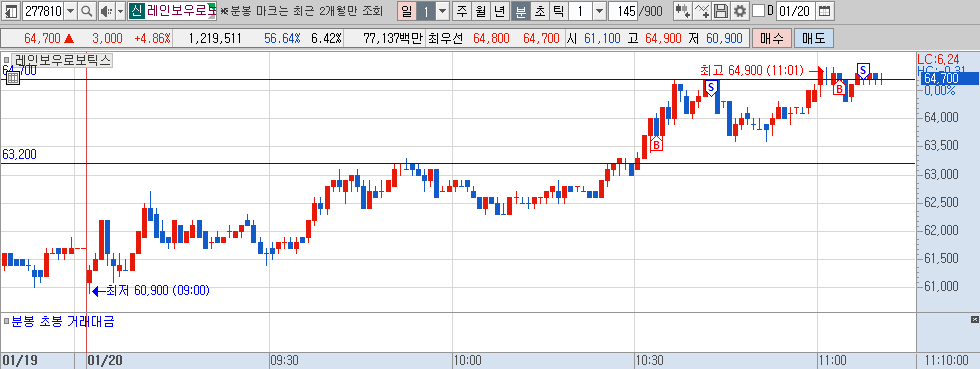980x369 pixels.
Task: Close the volume panel with the X button
Action: pyautogui.click(x=974, y=320)
